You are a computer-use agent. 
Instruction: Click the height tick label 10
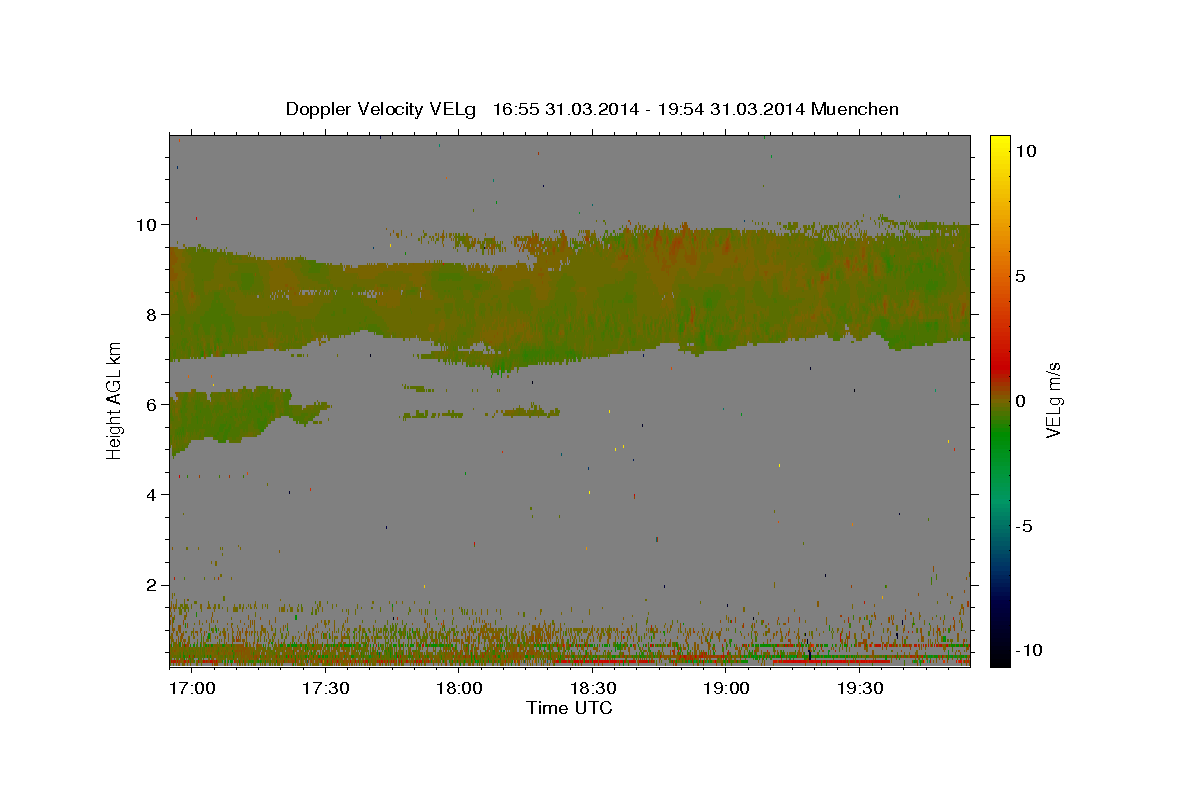pyautogui.click(x=148, y=224)
